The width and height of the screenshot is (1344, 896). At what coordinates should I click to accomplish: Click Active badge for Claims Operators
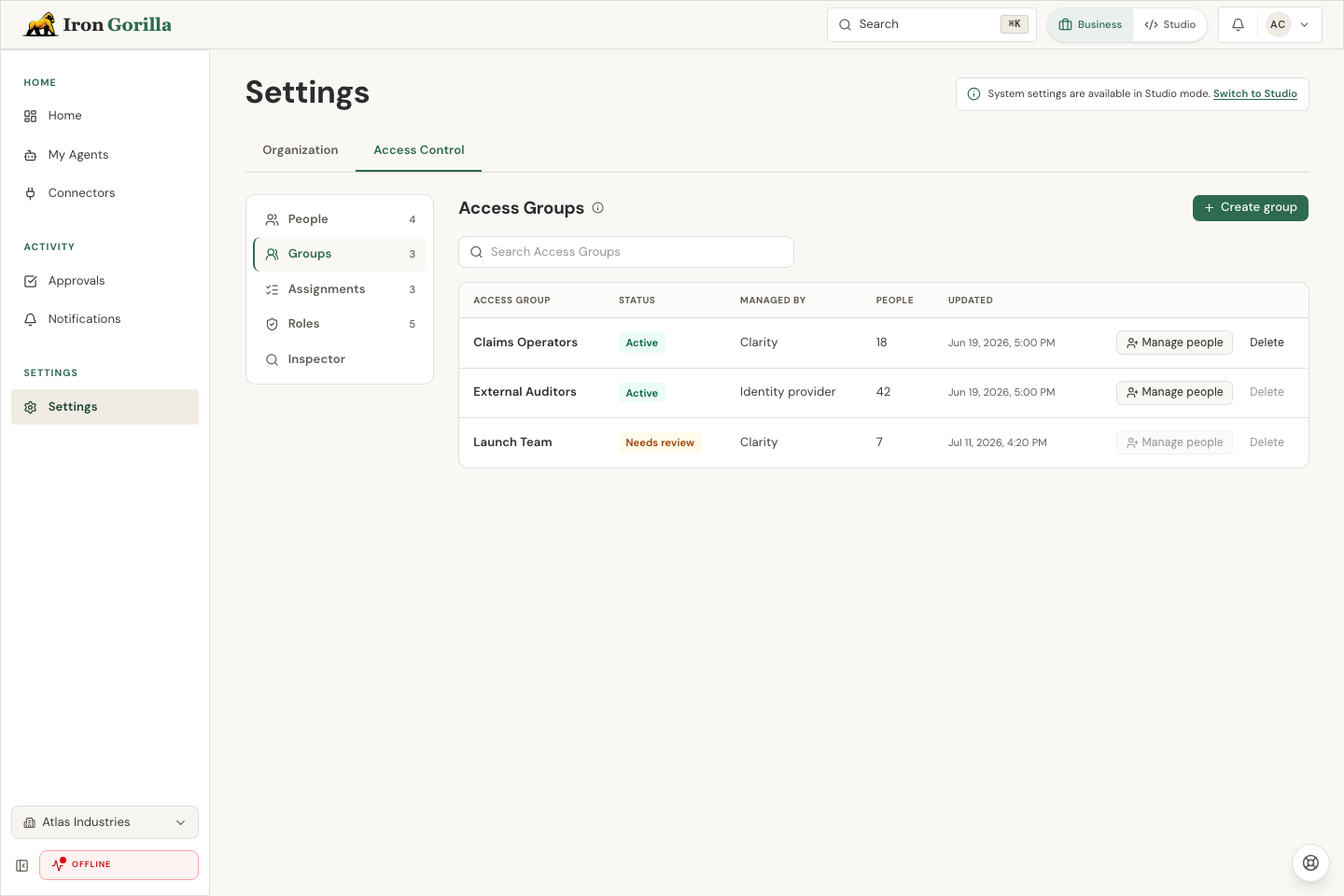(642, 343)
